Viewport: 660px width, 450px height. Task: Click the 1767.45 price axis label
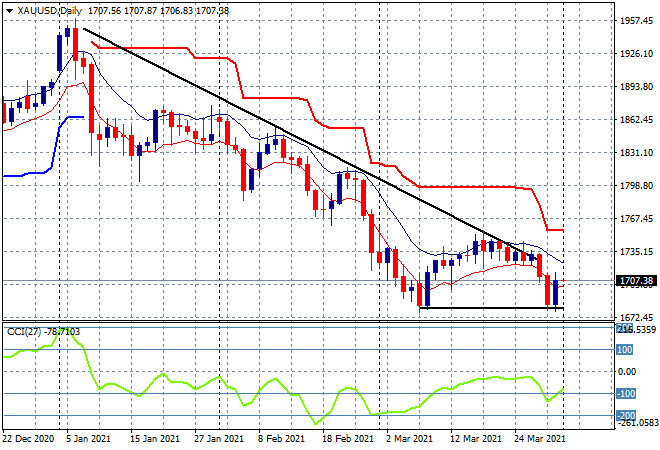click(x=636, y=218)
